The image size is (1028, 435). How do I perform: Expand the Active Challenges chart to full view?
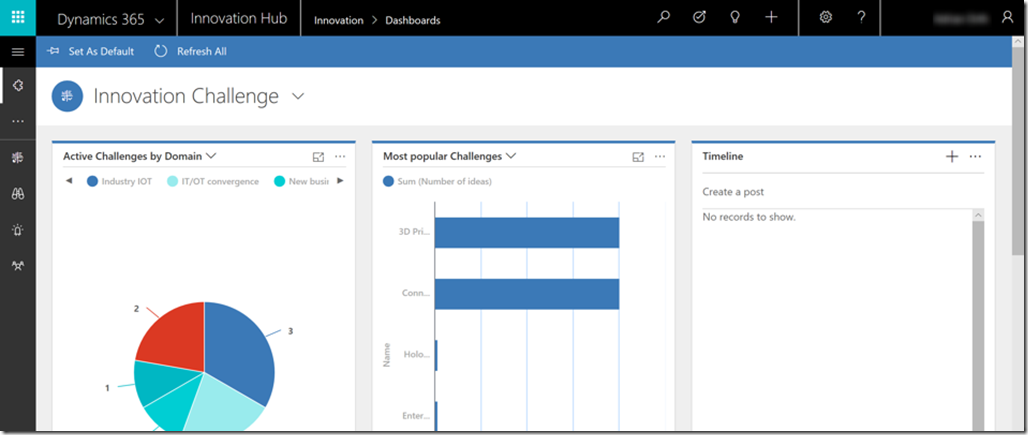[x=318, y=157]
